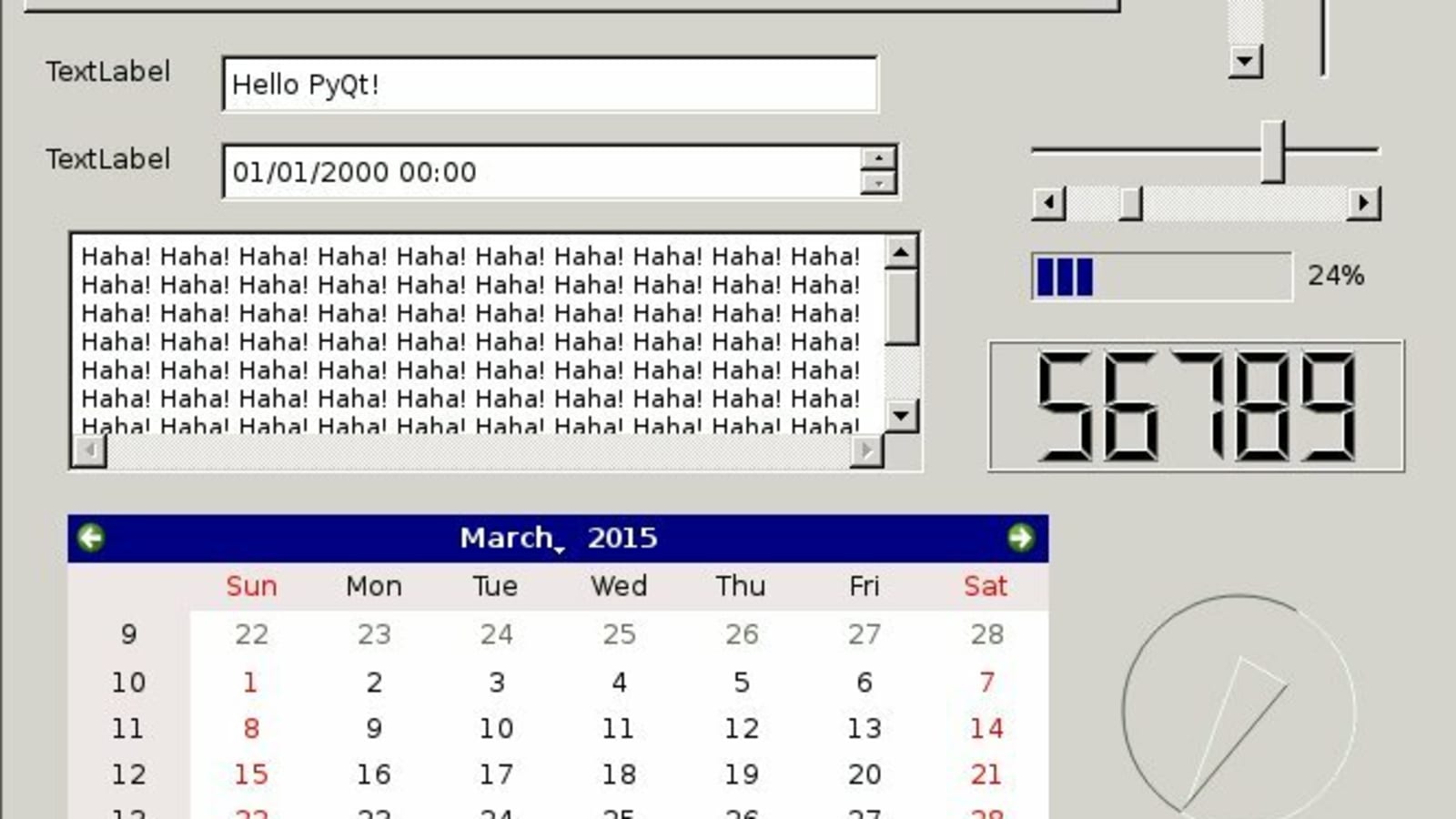Click the Wed column header
This screenshot has width=1456, height=819.
pos(619,586)
